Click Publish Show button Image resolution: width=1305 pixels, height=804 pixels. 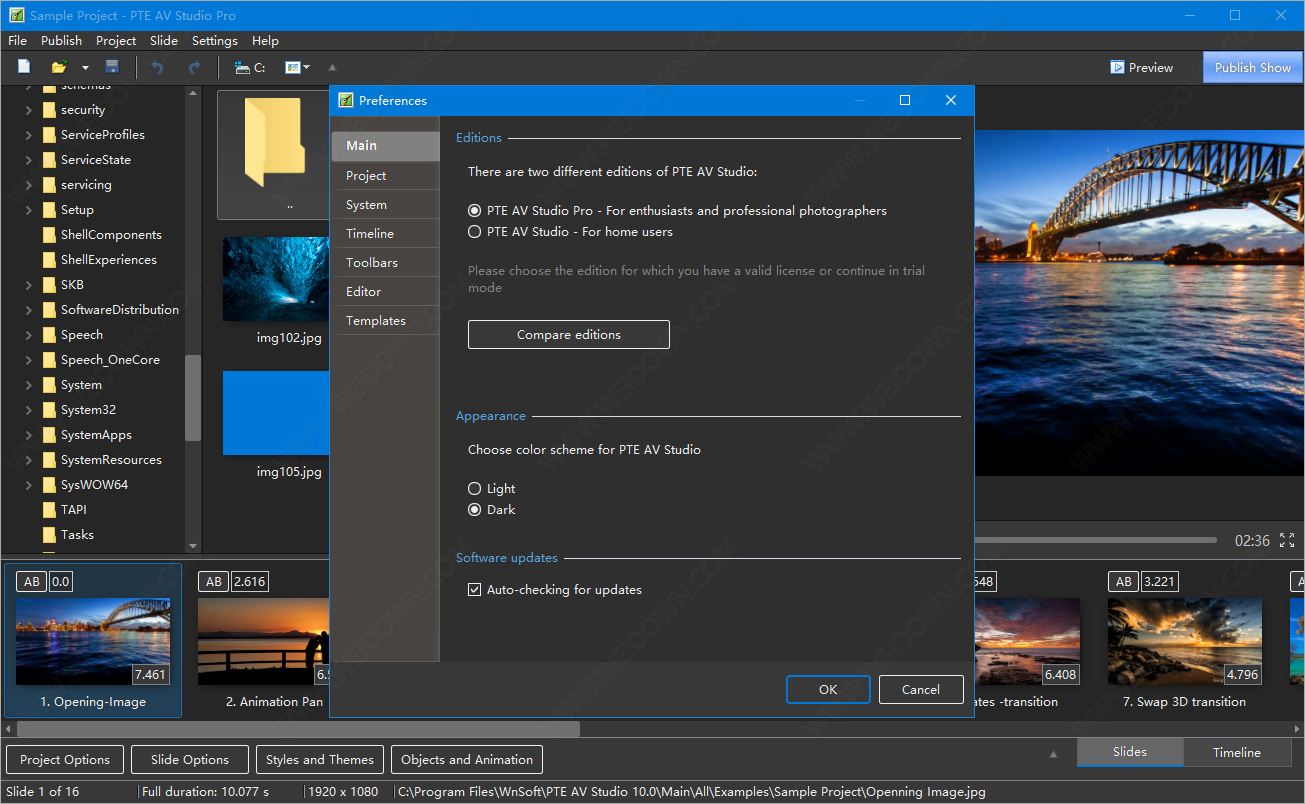(1253, 67)
